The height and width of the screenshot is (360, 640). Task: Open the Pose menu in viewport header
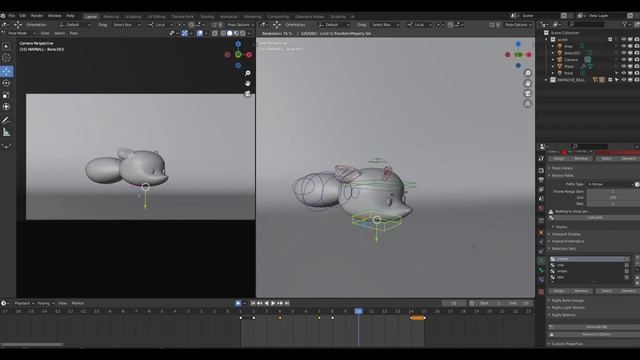click(x=73, y=33)
